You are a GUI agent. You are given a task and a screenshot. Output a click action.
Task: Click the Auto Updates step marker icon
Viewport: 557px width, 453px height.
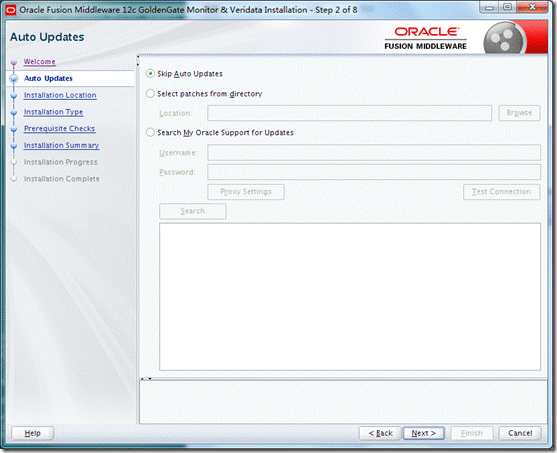pyautogui.click(x=14, y=79)
